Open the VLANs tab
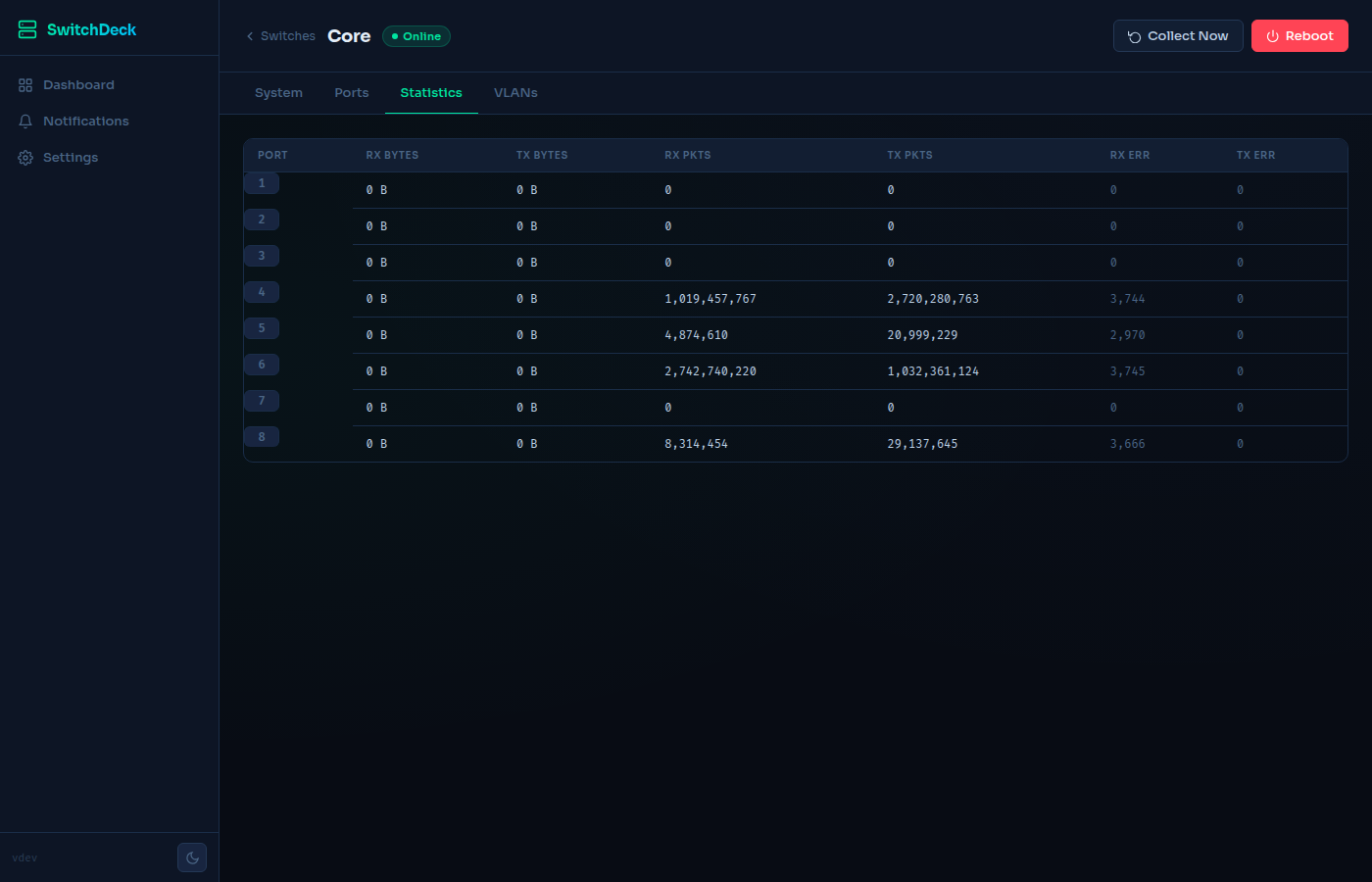Image resolution: width=1372 pixels, height=882 pixels. point(515,93)
